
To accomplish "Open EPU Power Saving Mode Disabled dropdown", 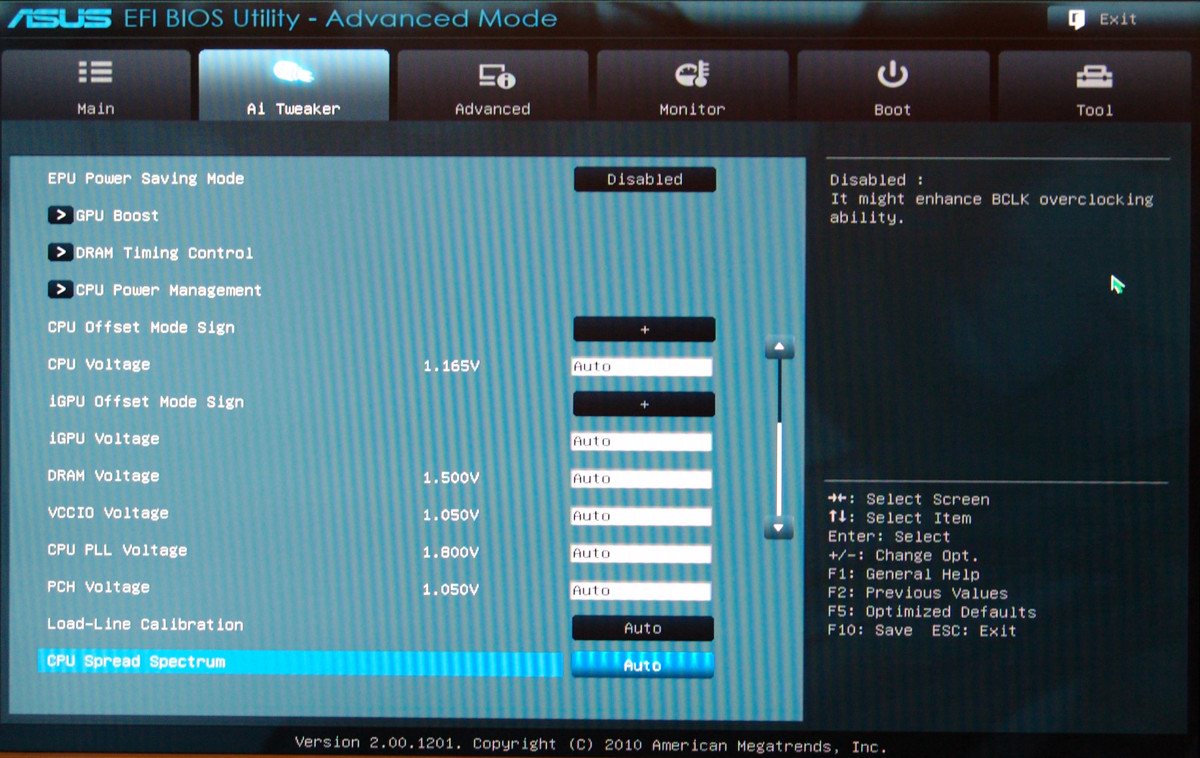I will (x=644, y=179).
